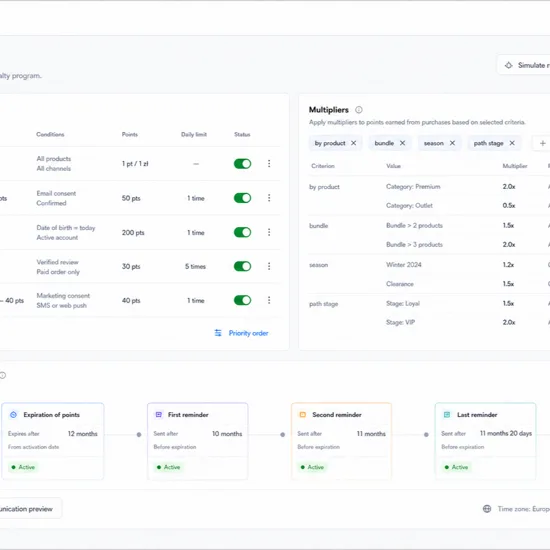Open Priority order settings
The width and height of the screenshot is (550, 550).
coord(242,333)
